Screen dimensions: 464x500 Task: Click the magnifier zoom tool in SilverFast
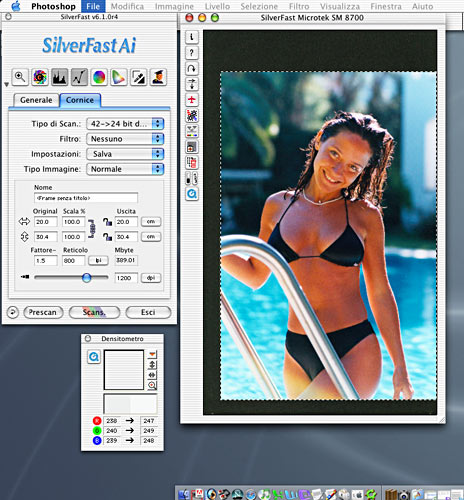(x=20, y=77)
